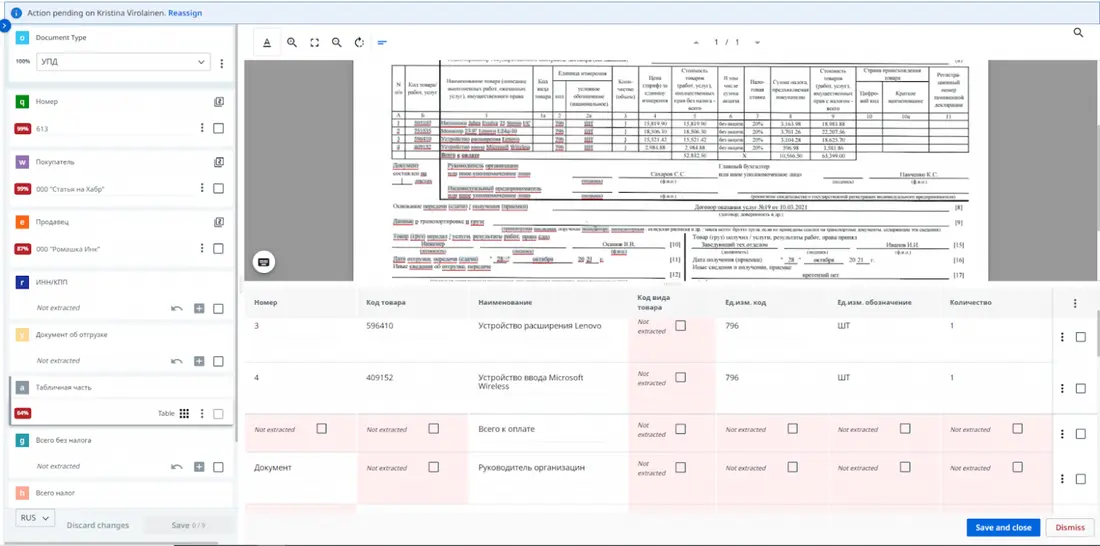Open search in document viewer

[x=1078, y=32]
